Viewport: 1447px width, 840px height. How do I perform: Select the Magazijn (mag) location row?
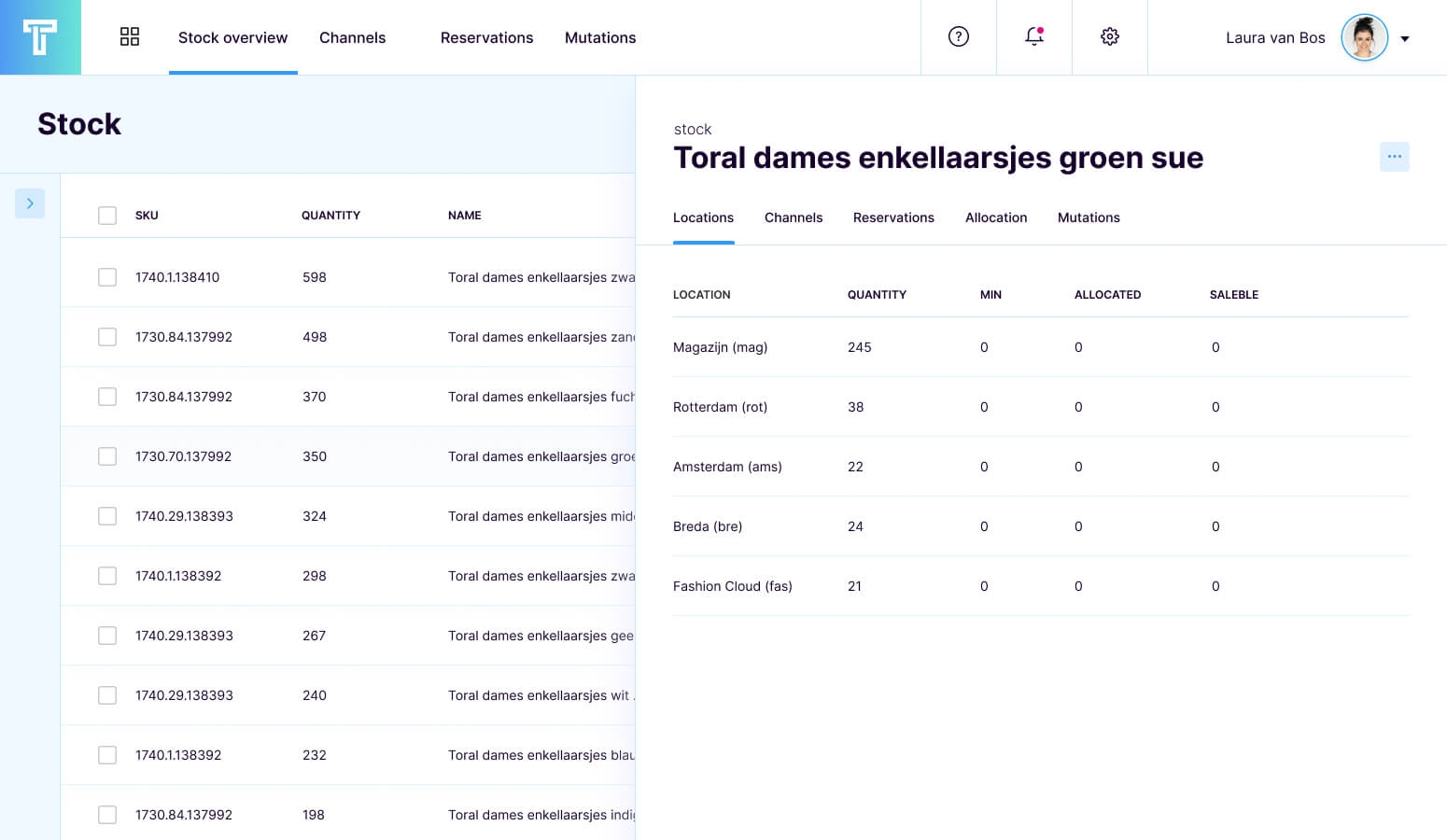[x=1040, y=347]
